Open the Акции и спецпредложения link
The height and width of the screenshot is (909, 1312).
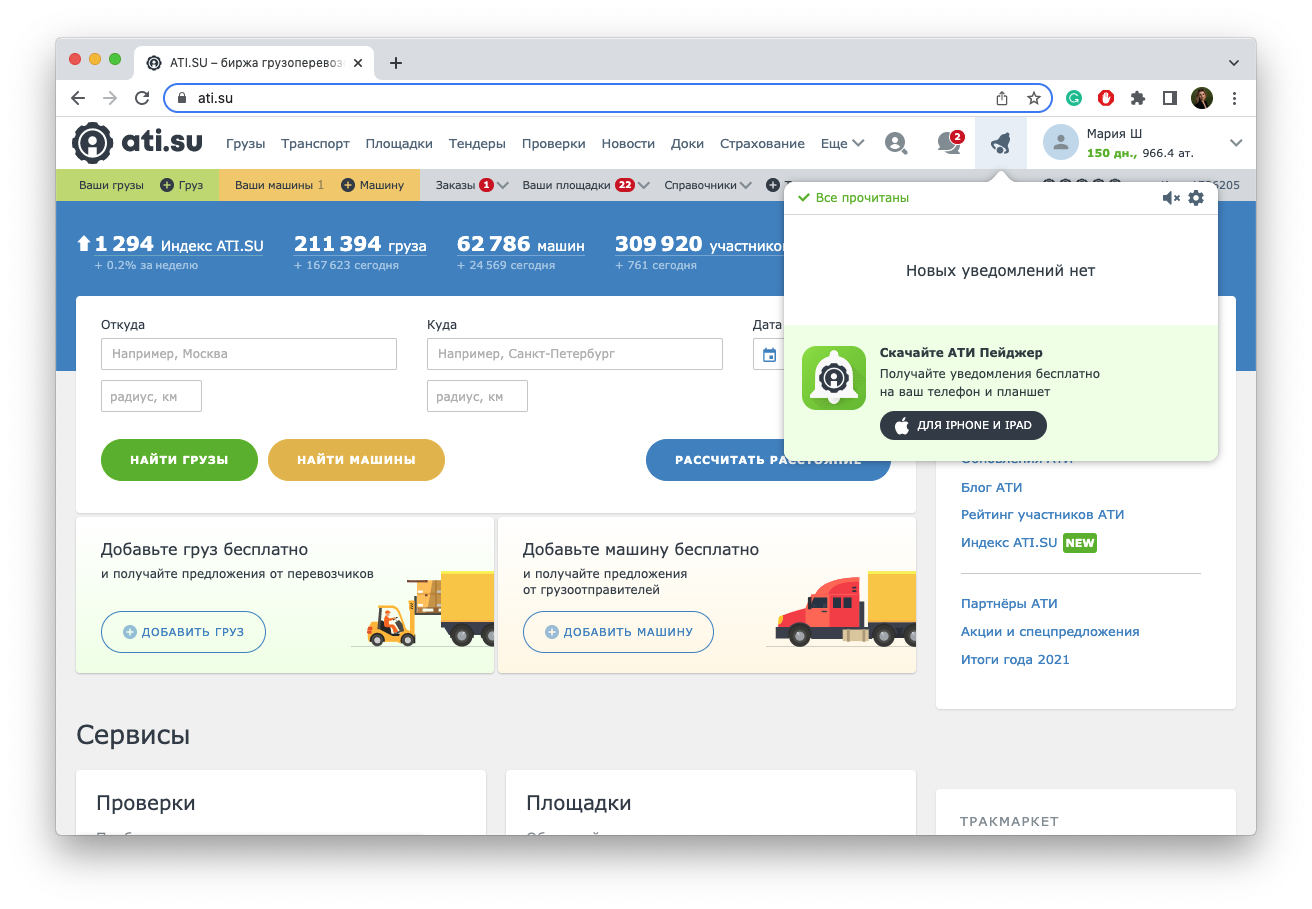(x=1050, y=632)
